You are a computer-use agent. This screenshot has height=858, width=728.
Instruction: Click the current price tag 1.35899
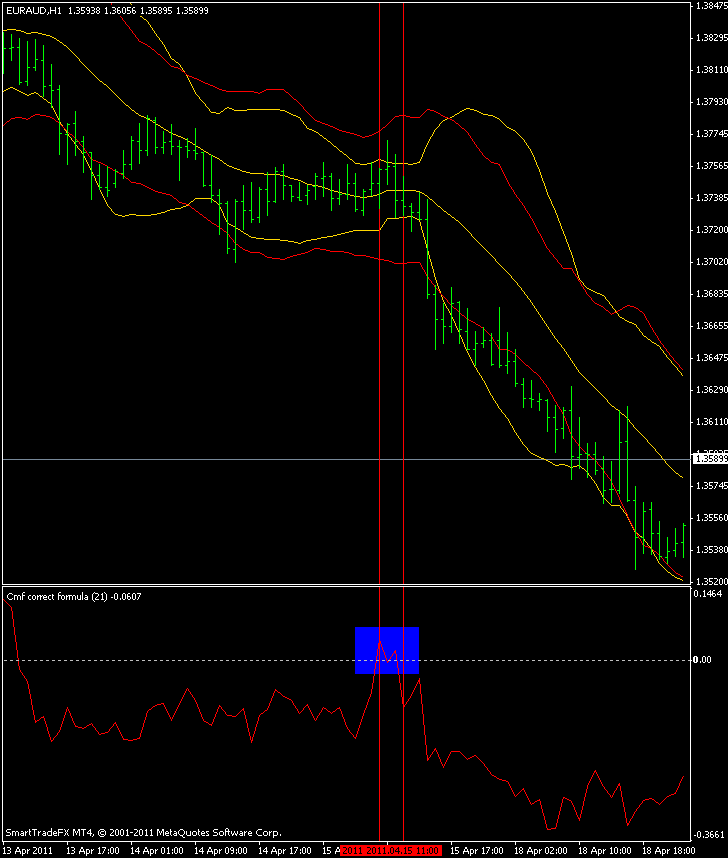(710, 459)
